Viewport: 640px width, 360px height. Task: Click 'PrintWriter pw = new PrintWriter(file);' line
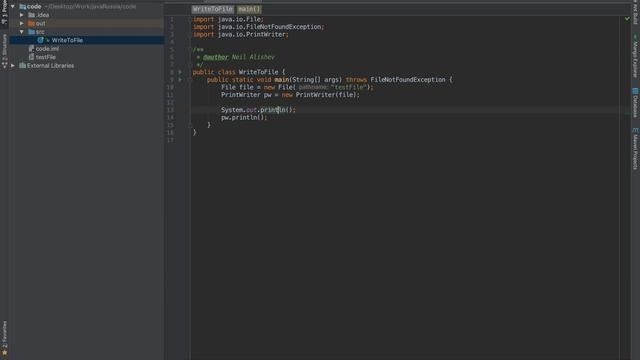click(291, 95)
